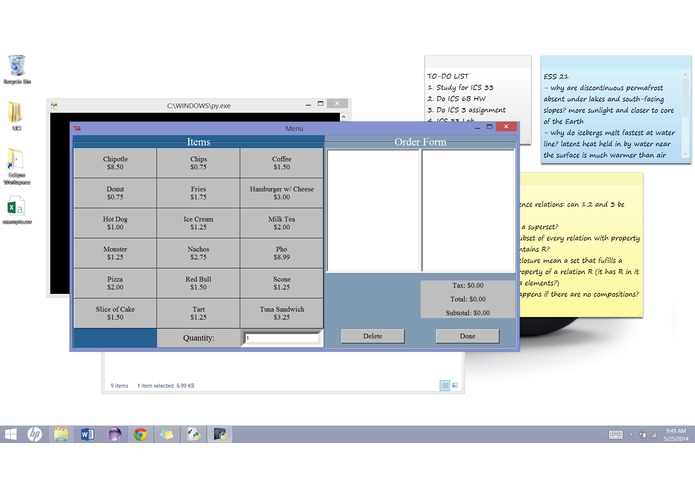Add Chipotle $8.50 to the order
The height and width of the screenshot is (494, 695).
click(115, 163)
